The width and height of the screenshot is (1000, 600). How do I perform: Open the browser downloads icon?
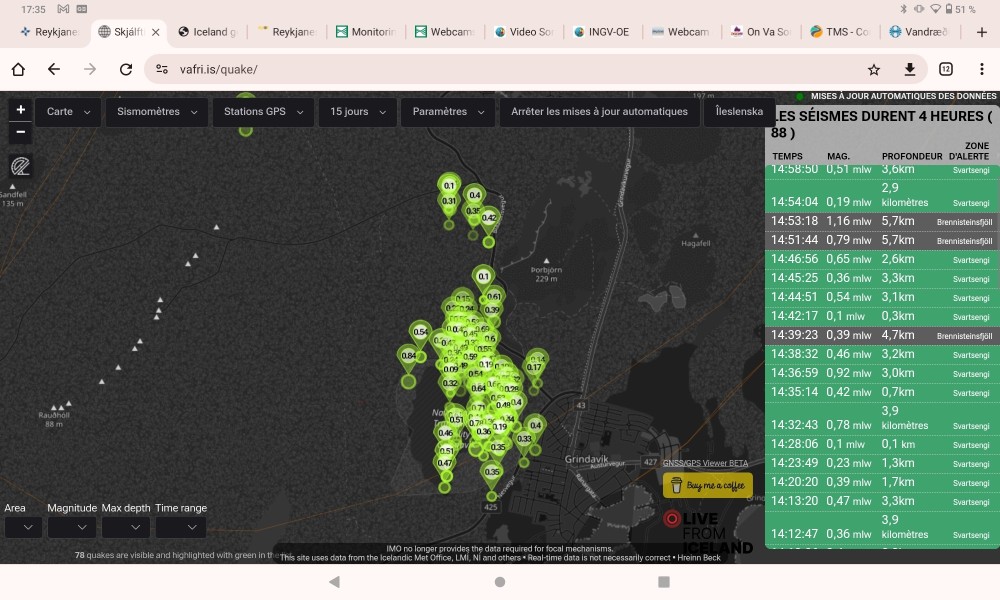point(910,70)
